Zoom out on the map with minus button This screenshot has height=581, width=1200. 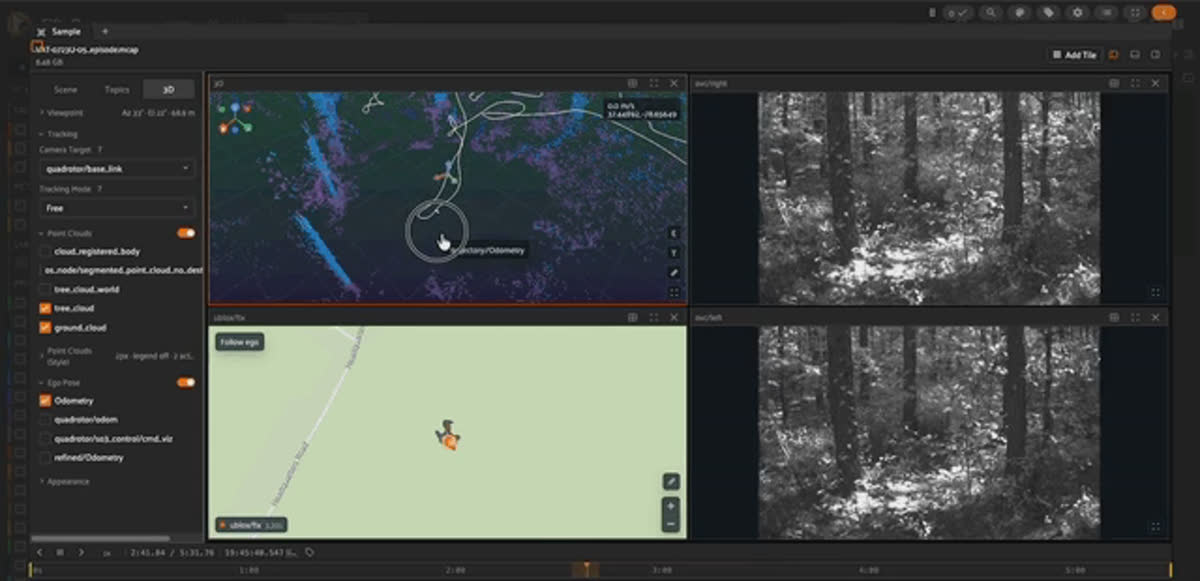click(671, 524)
